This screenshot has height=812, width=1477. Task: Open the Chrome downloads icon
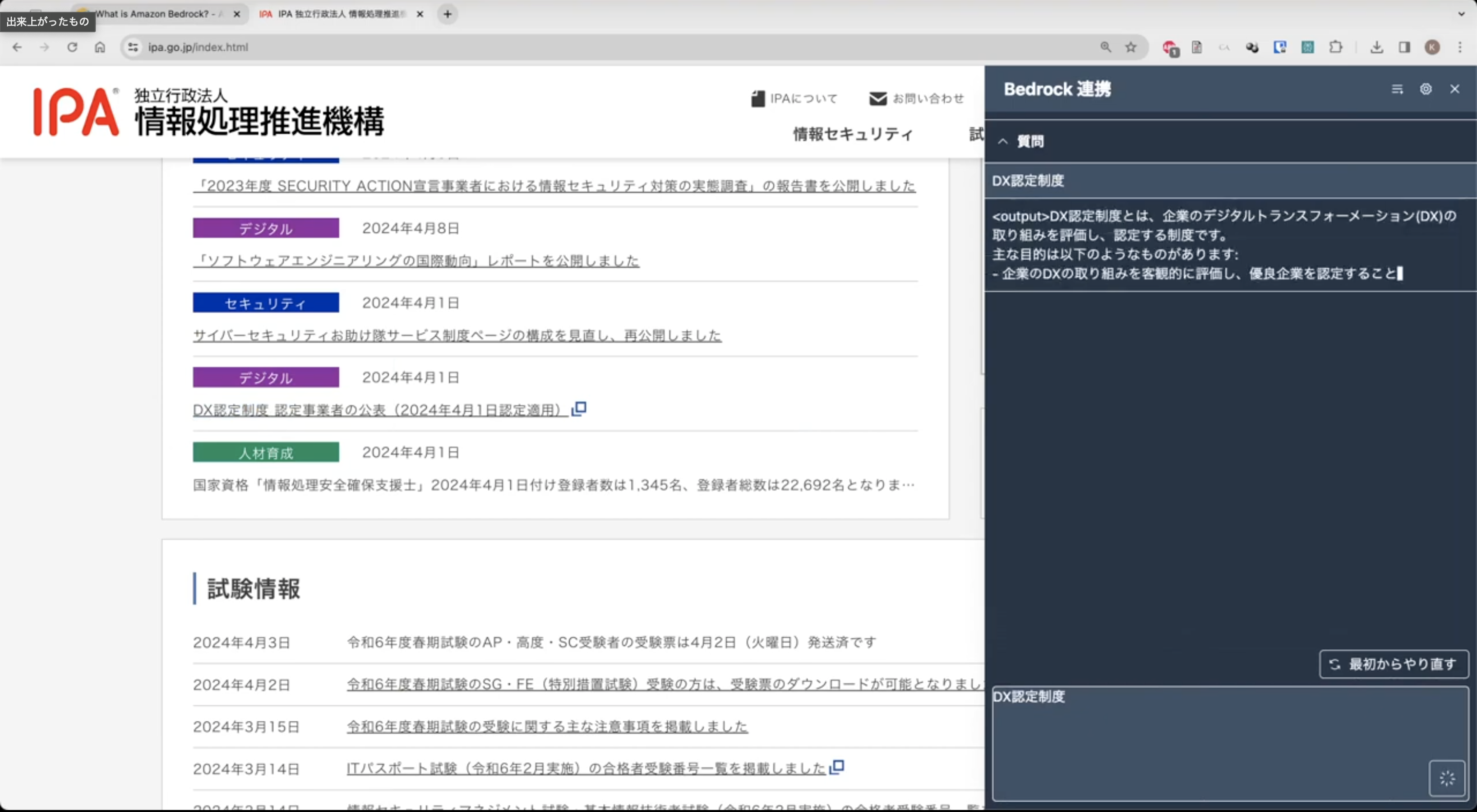tap(1377, 48)
